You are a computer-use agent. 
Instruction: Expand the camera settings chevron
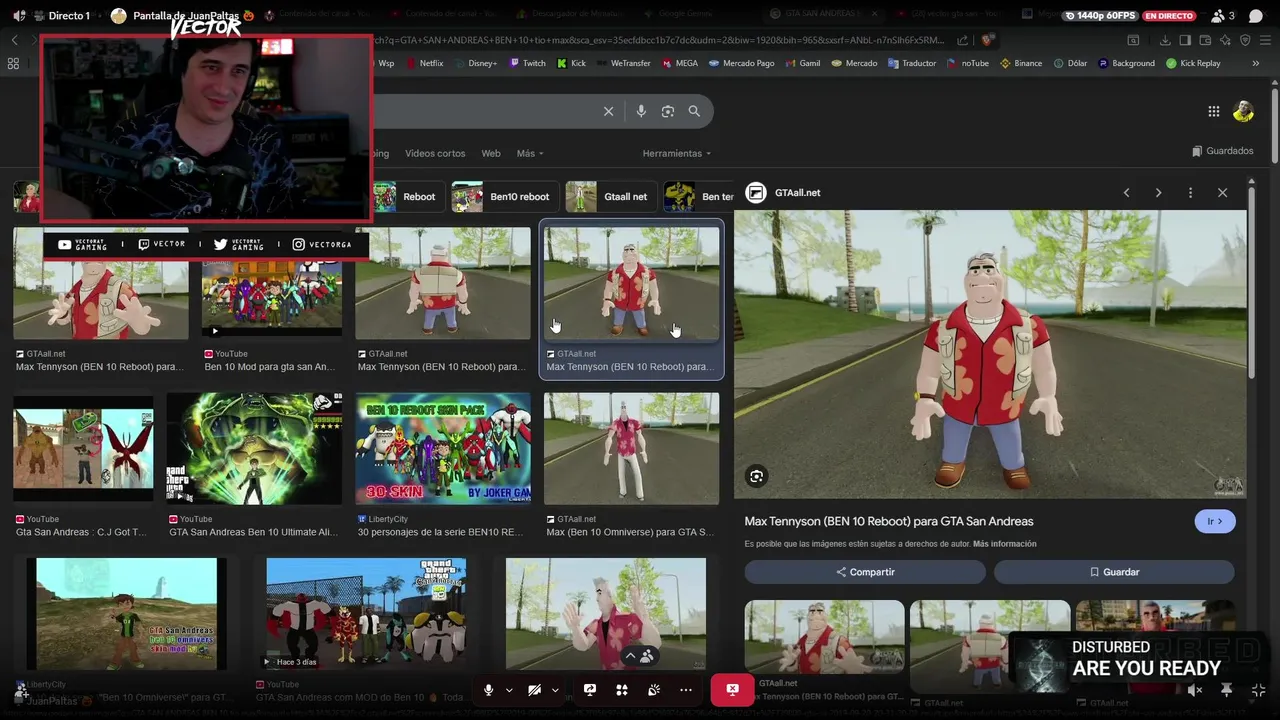[x=555, y=690]
